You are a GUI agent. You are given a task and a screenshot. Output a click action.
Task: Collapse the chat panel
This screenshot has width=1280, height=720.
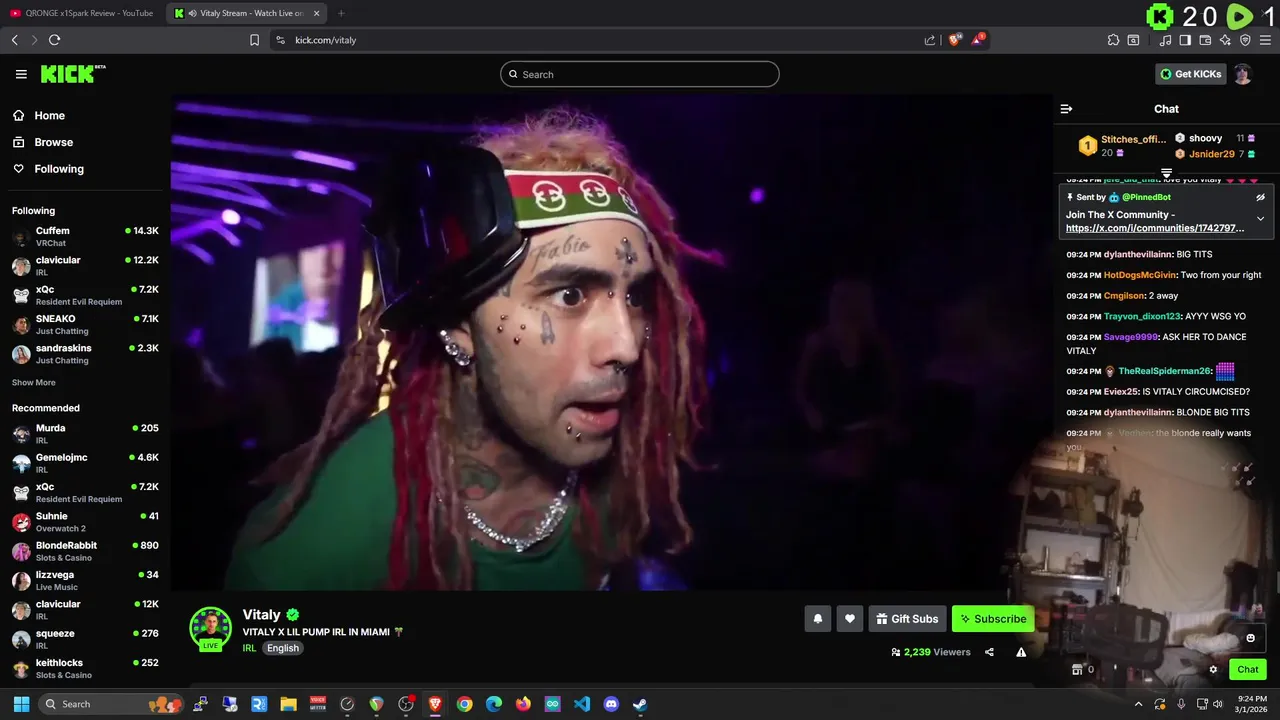pos(1066,109)
